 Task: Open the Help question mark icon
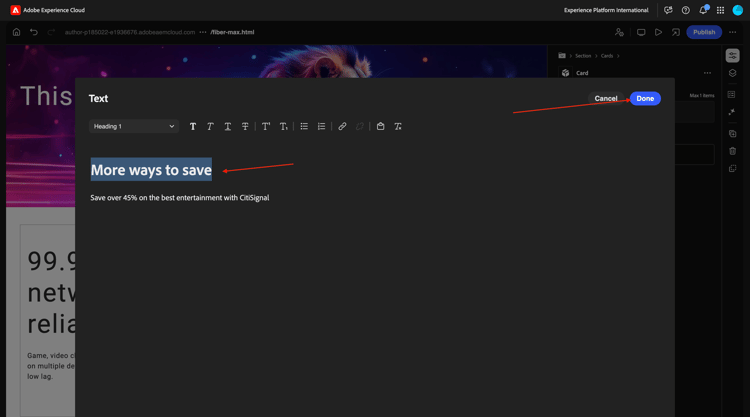tap(685, 10)
